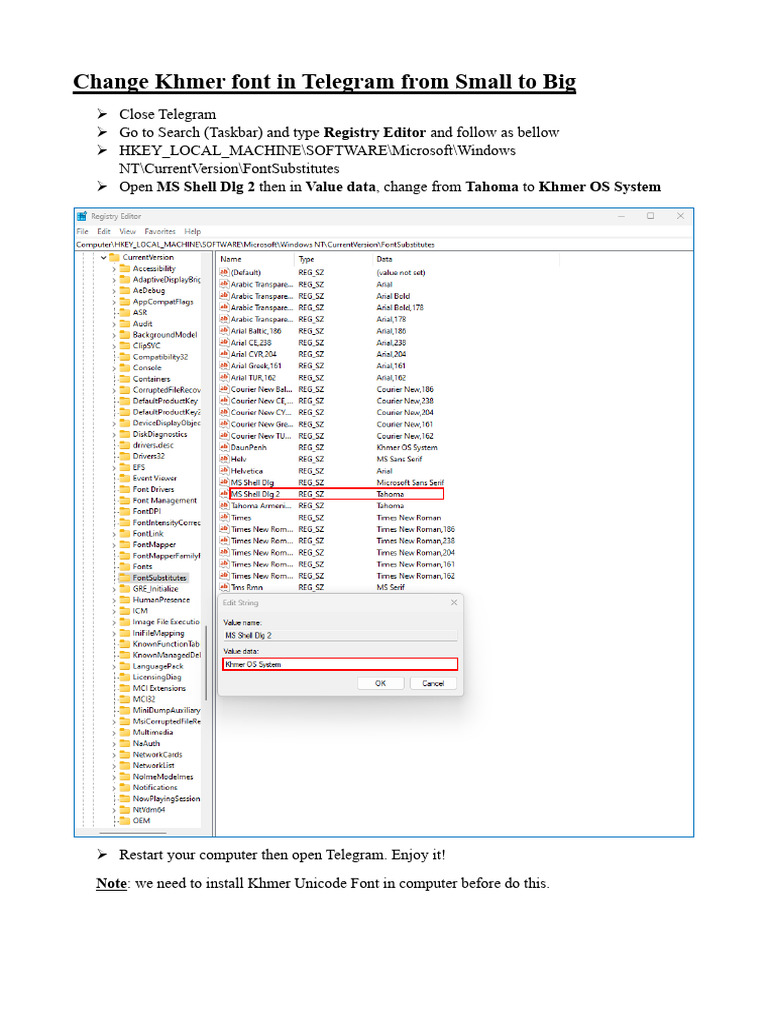
Task: Click the Arial Baltic,186 value icon
Action: 224,330
